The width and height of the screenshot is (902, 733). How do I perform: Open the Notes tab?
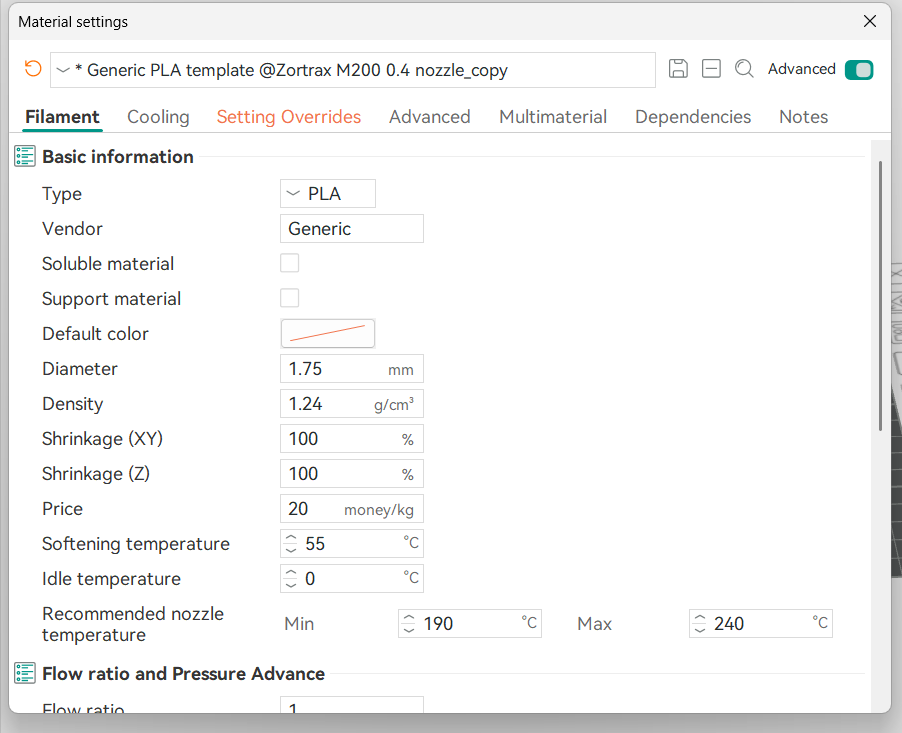[x=803, y=117]
